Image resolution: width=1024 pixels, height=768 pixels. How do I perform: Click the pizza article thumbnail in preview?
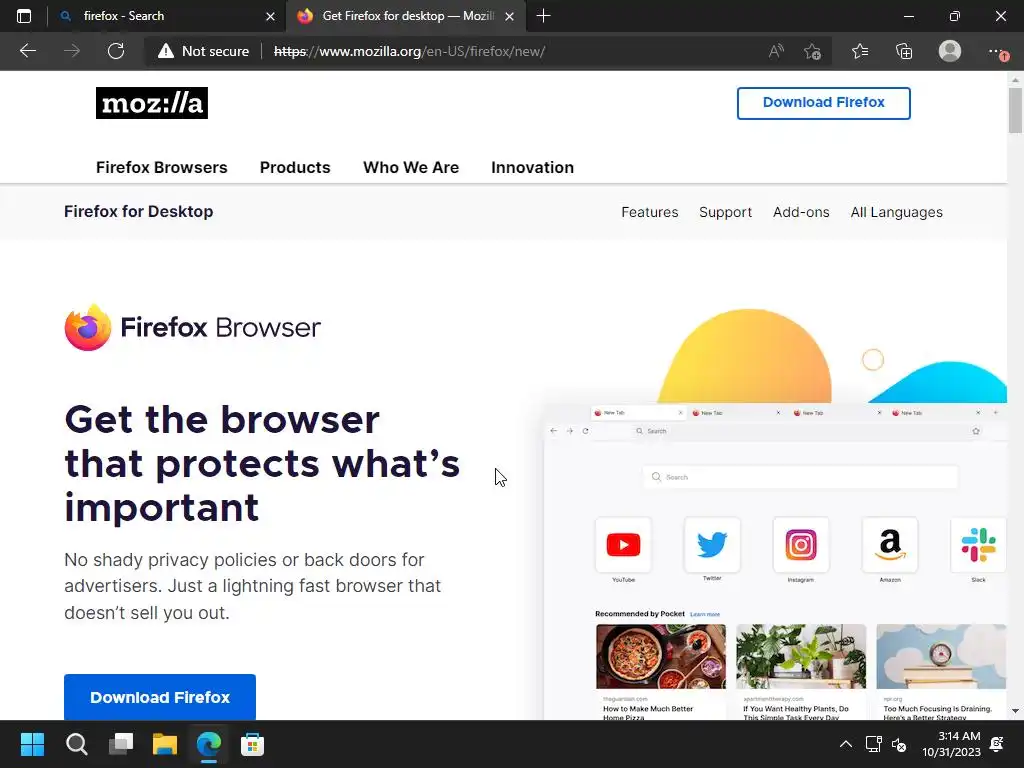(661, 656)
